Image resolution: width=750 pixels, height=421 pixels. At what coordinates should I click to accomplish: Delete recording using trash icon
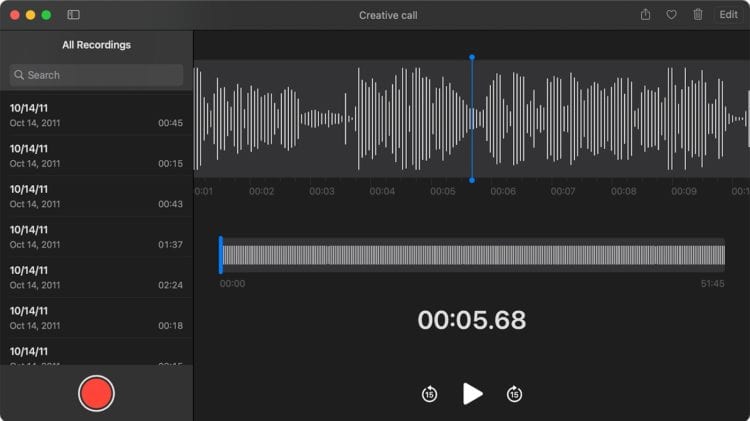tap(698, 15)
